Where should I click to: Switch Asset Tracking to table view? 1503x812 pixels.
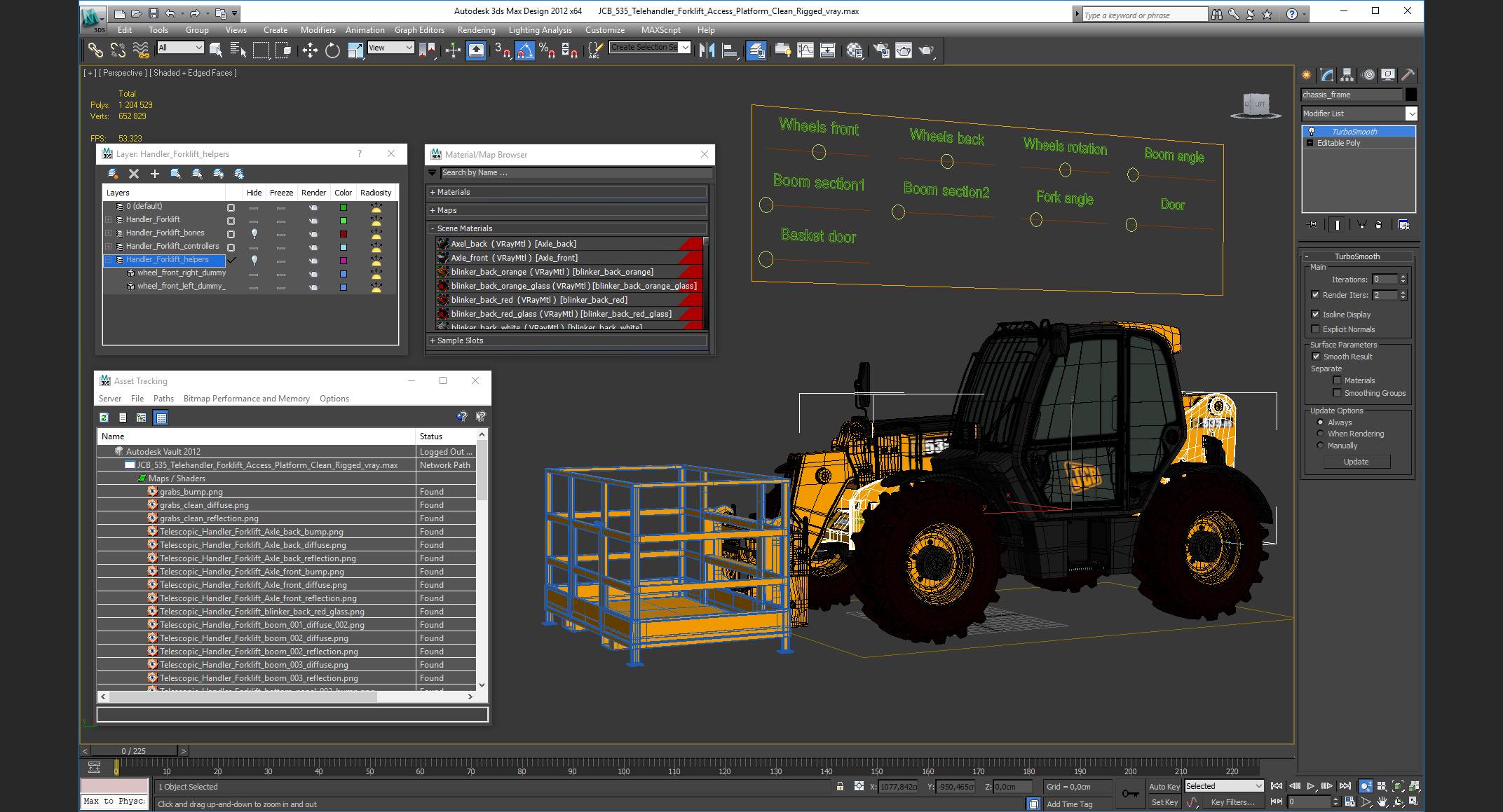coord(161,418)
